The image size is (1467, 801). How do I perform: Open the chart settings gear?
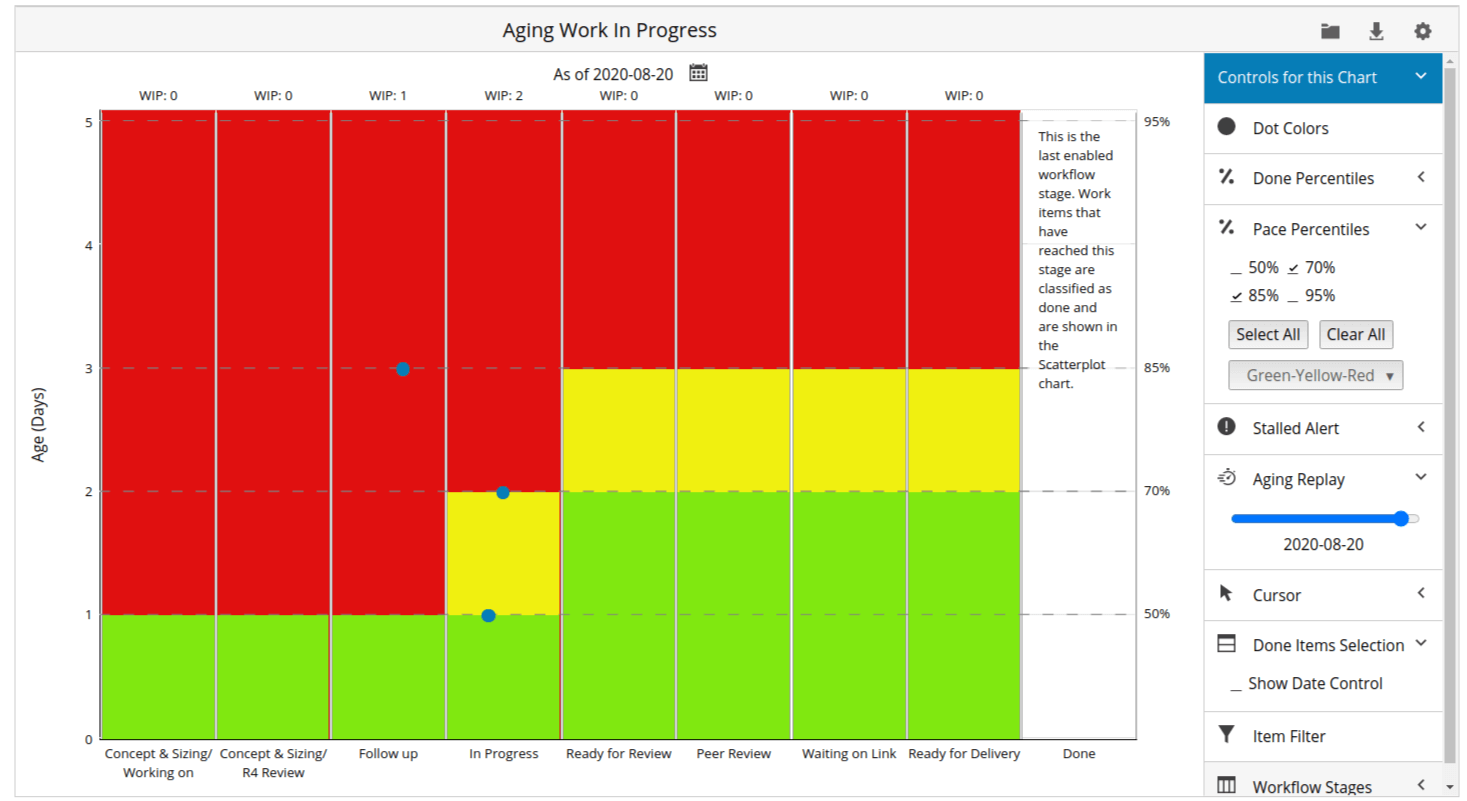click(x=1422, y=30)
